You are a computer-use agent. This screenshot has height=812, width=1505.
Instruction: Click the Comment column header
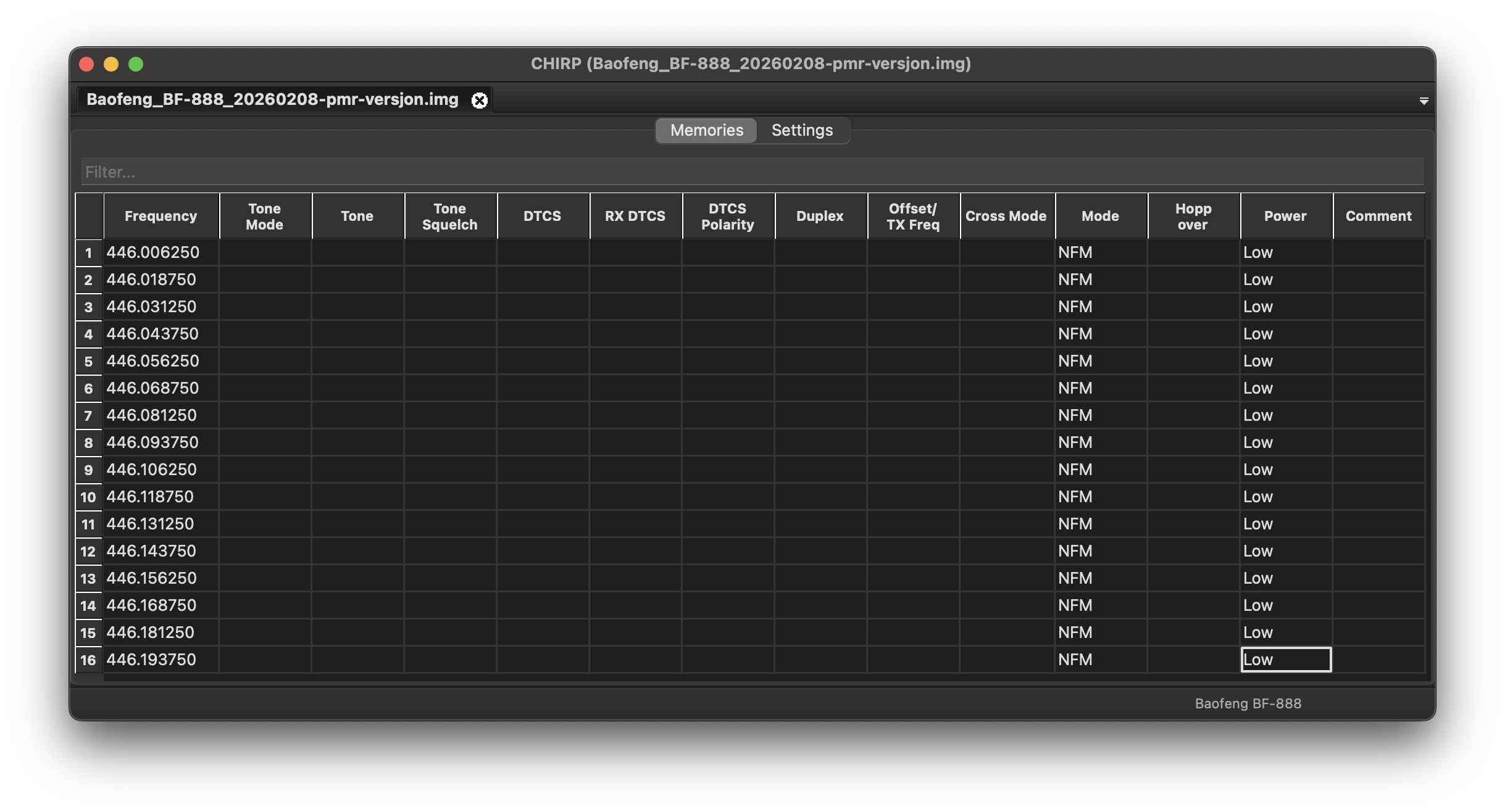(x=1378, y=216)
